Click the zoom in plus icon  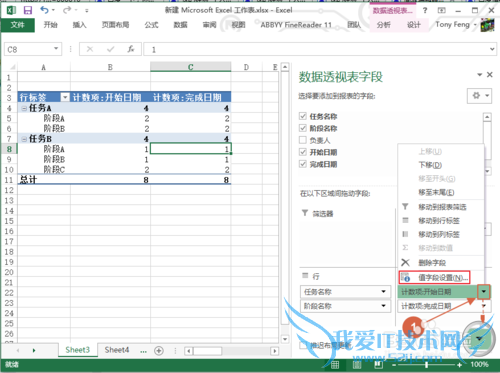click(x=460, y=365)
